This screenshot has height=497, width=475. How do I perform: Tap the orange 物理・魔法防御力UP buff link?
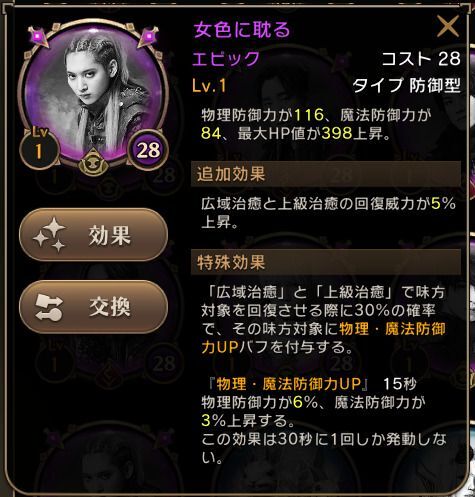[x=323, y=338]
